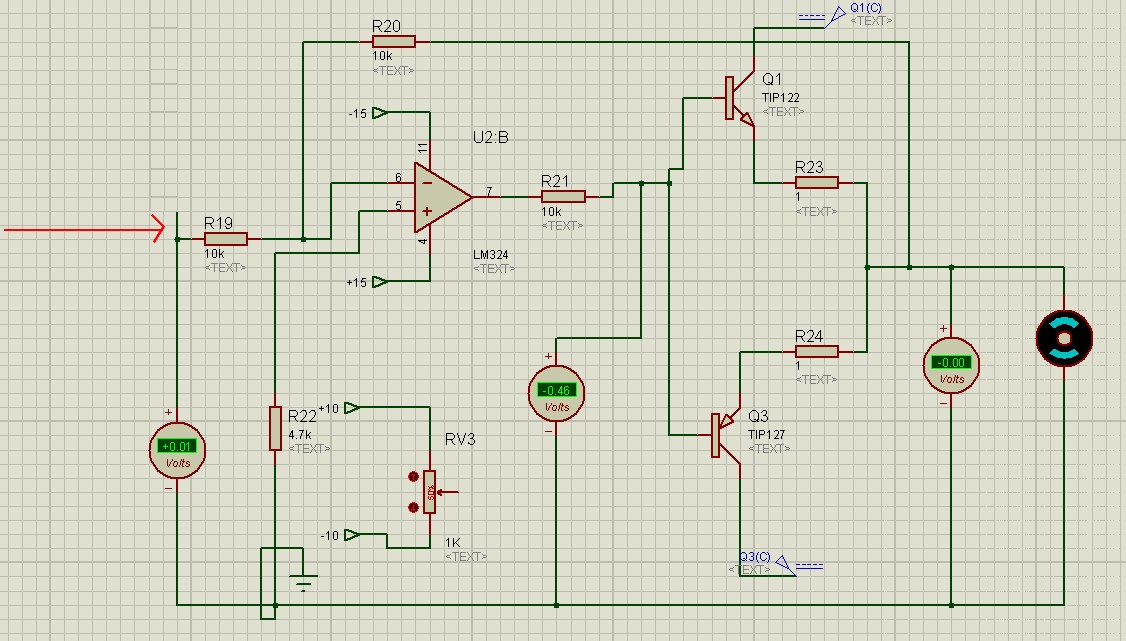
Task: Select the Q1 TIP122 transistor symbol
Action: tap(740, 98)
